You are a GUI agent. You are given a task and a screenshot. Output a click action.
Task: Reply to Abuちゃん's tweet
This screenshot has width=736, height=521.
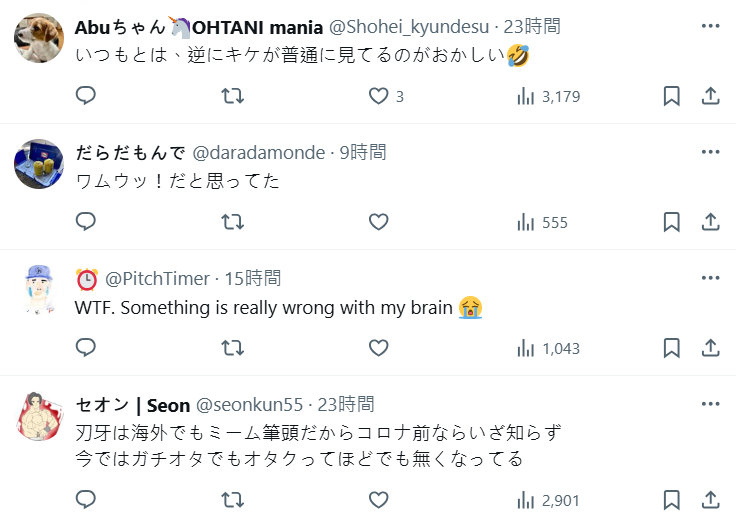coord(86,96)
